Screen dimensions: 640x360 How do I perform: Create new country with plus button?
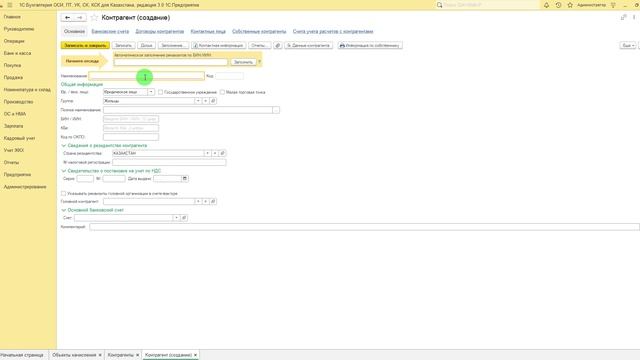coord(215,153)
